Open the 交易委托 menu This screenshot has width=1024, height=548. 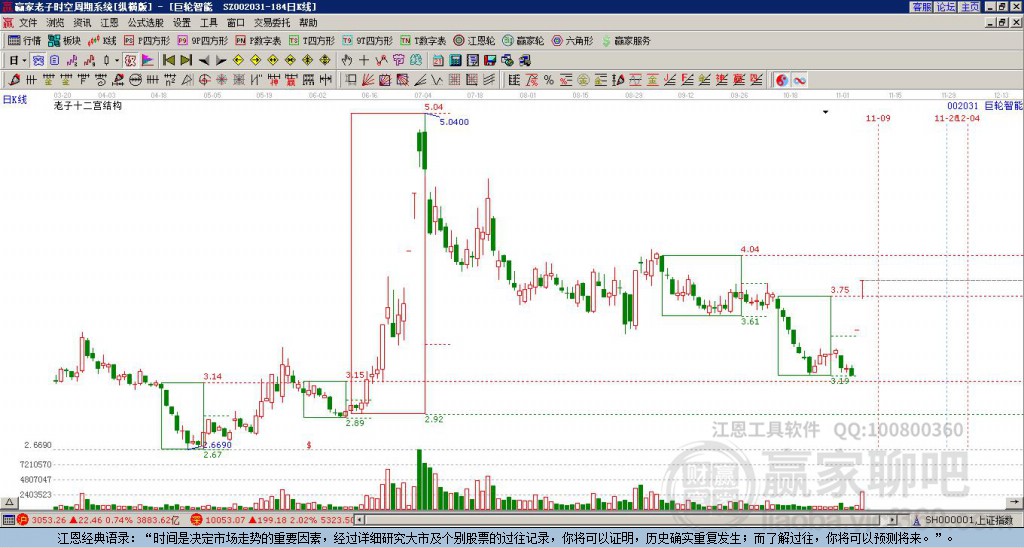point(271,23)
